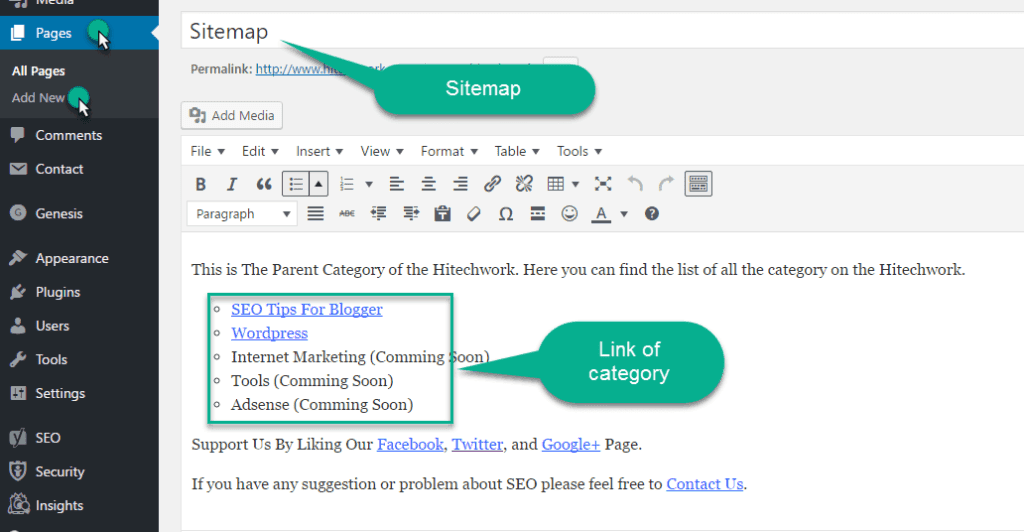Open bulleted list style options arrow
Screen dimensions: 1024x532
pos(318,184)
